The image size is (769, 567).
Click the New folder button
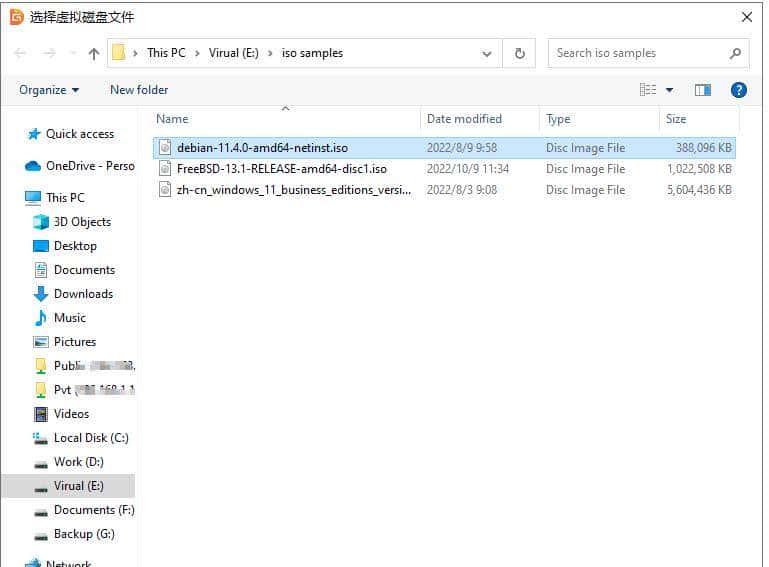click(139, 90)
